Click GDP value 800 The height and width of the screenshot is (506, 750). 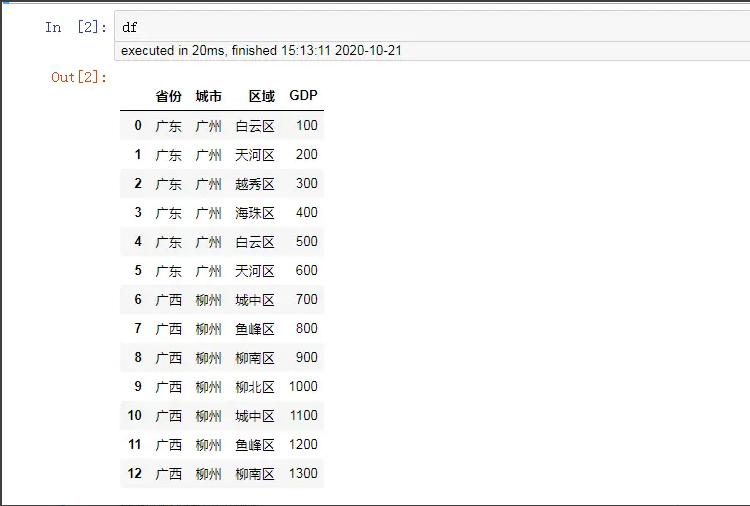307,329
